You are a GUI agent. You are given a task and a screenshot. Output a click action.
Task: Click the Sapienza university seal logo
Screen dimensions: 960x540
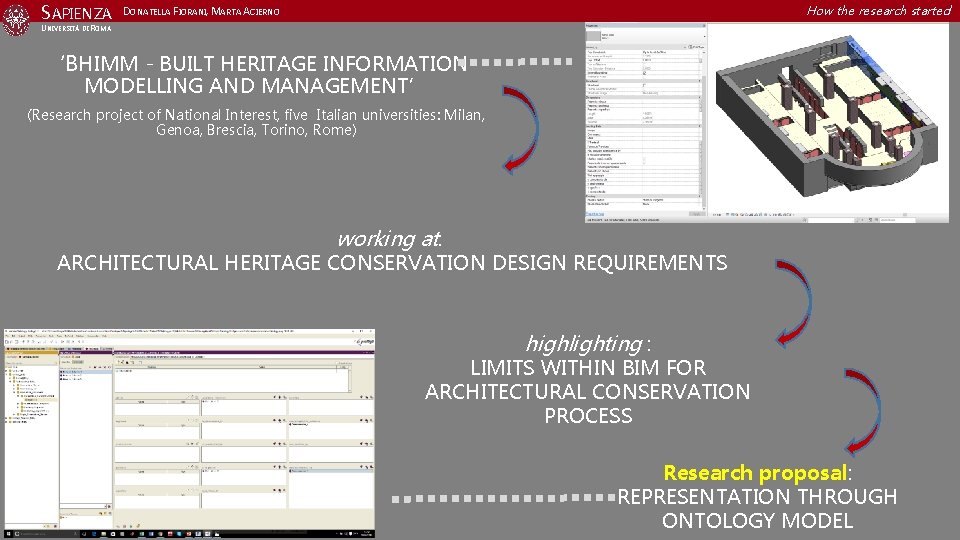click(x=16, y=18)
